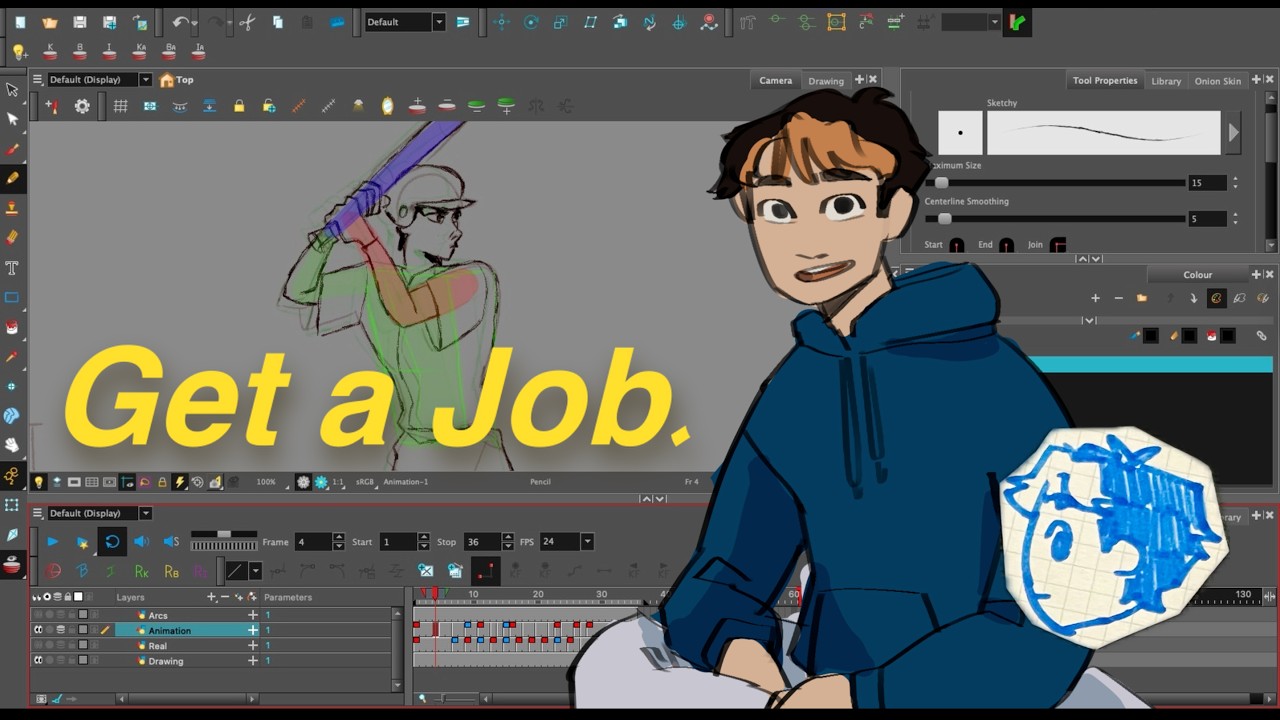Image resolution: width=1280 pixels, height=720 pixels.
Task: Click the Frame number input field
Action: coord(312,542)
